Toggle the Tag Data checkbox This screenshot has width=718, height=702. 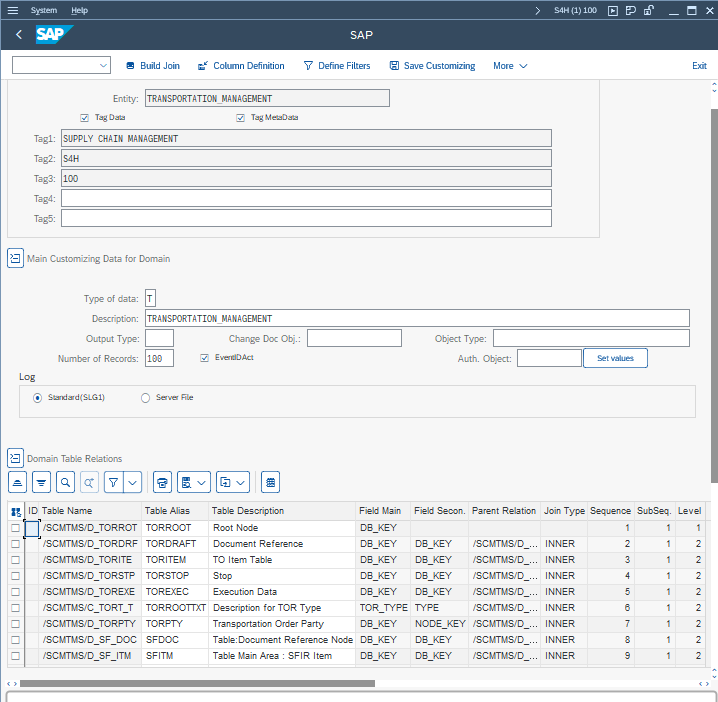(x=85, y=117)
